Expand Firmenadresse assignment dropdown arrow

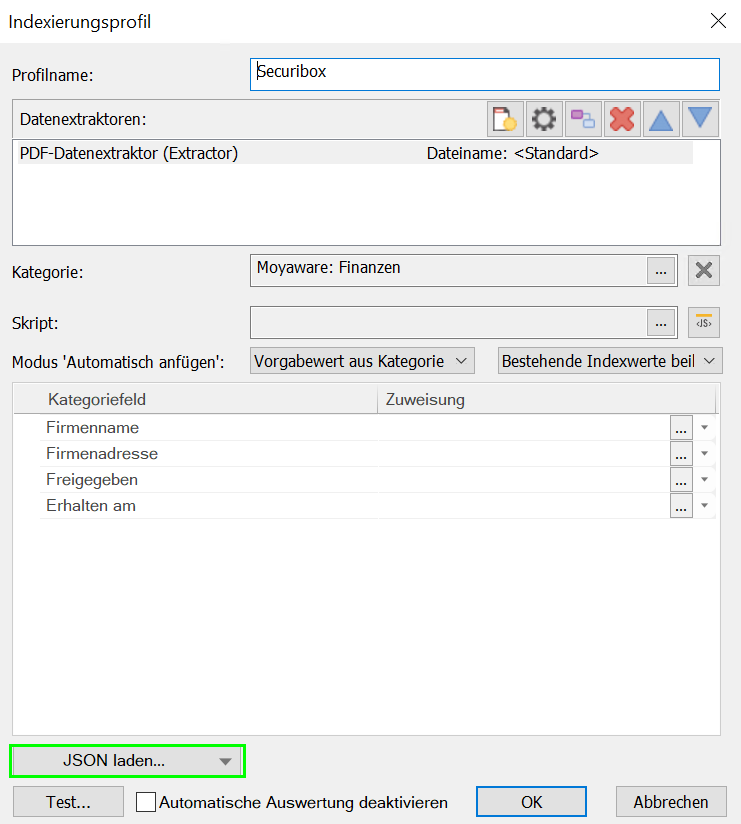(x=704, y=453)
